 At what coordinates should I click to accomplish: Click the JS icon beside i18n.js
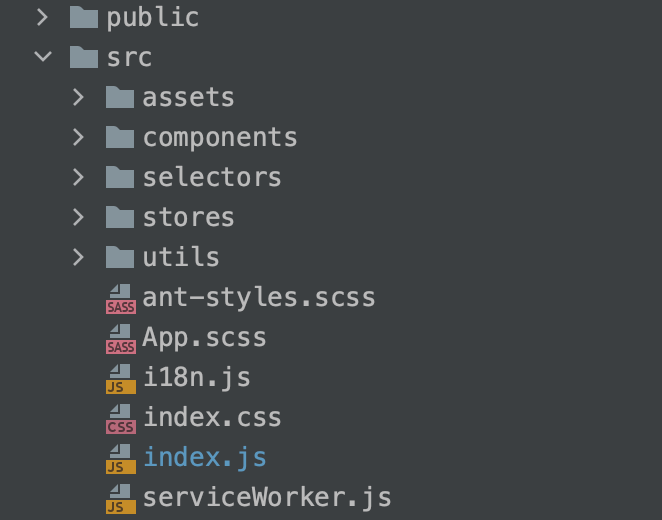(x=120, y=378)
